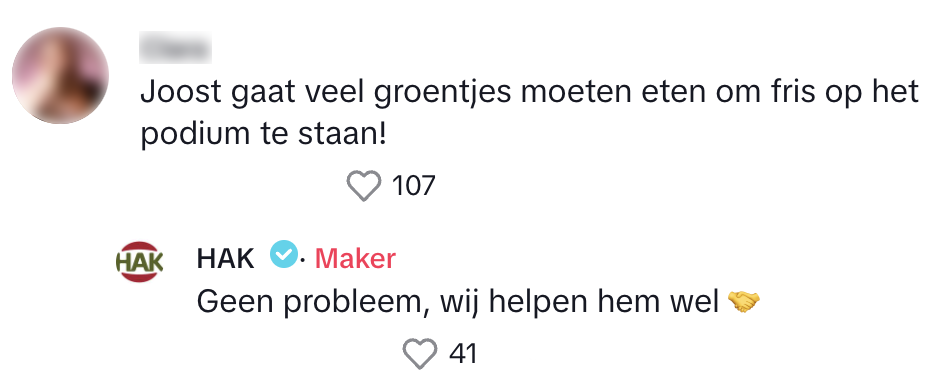
Task: Like HAK's reply with 41 likes
Action: (x=419, y=353)
